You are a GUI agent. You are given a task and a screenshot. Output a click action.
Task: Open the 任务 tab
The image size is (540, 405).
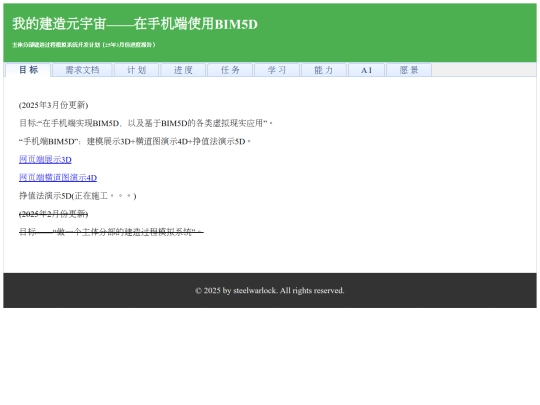click(230, 70)
